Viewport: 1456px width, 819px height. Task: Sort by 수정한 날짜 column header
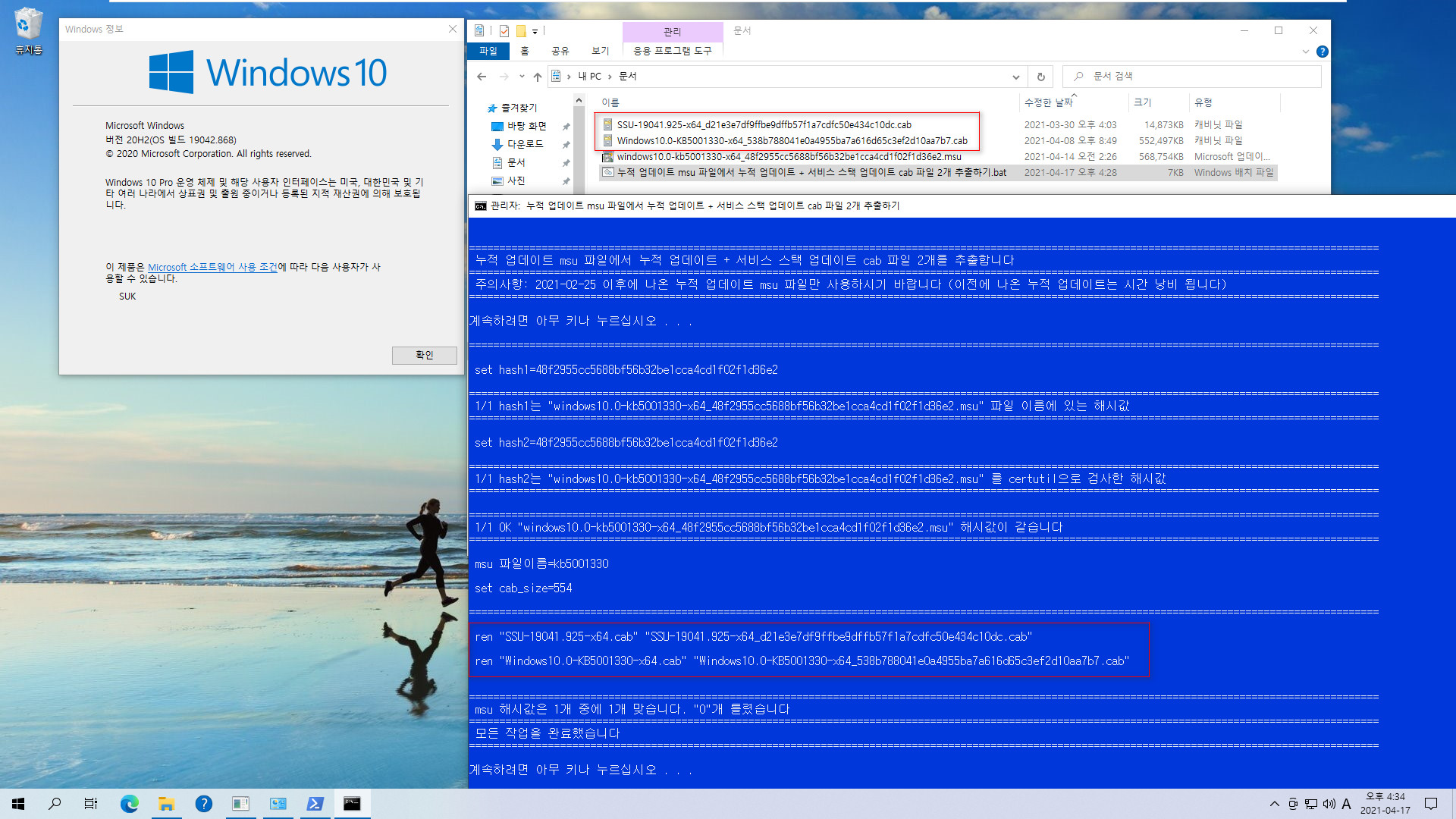coord(1049,102)
